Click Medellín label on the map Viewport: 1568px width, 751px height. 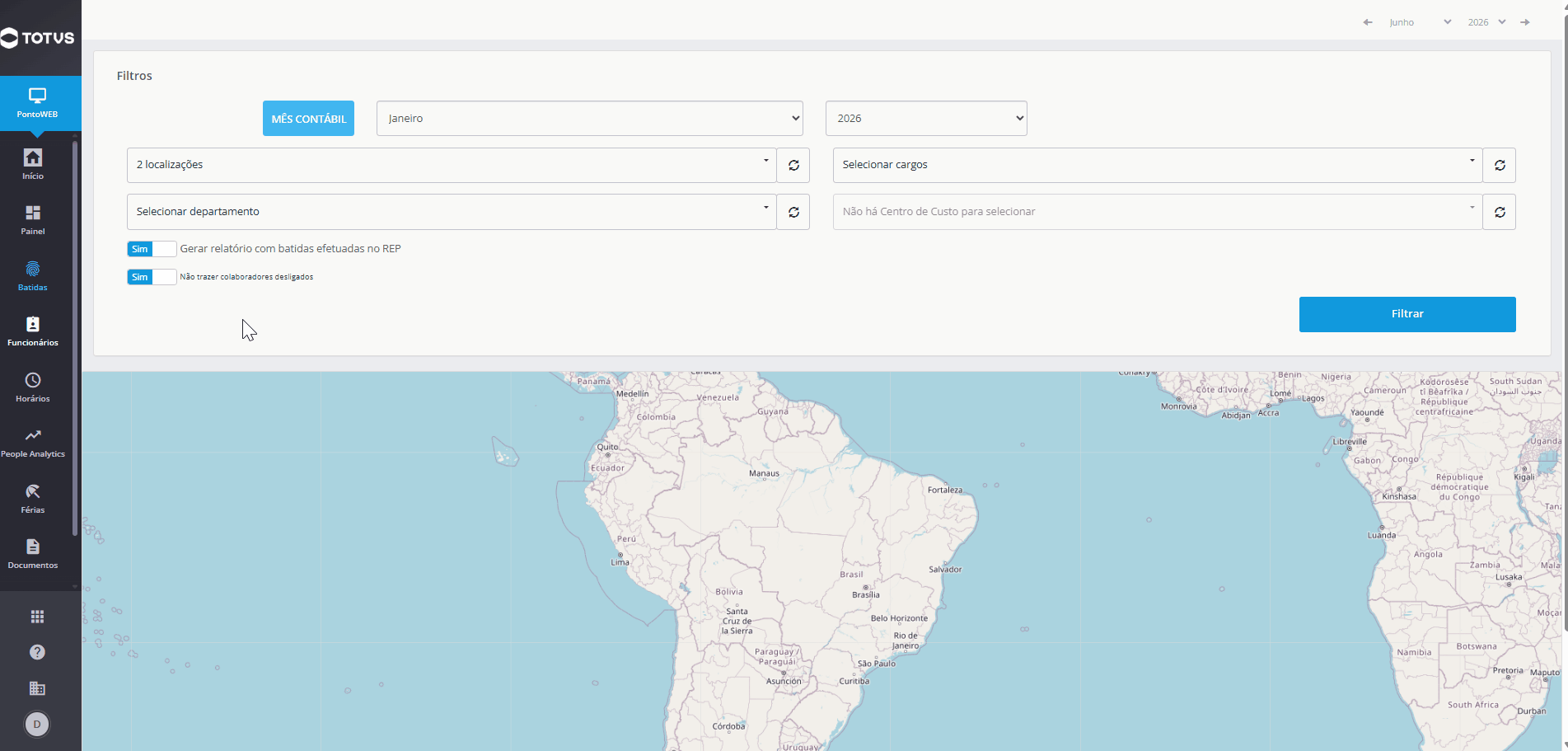(x=633, y=394)
